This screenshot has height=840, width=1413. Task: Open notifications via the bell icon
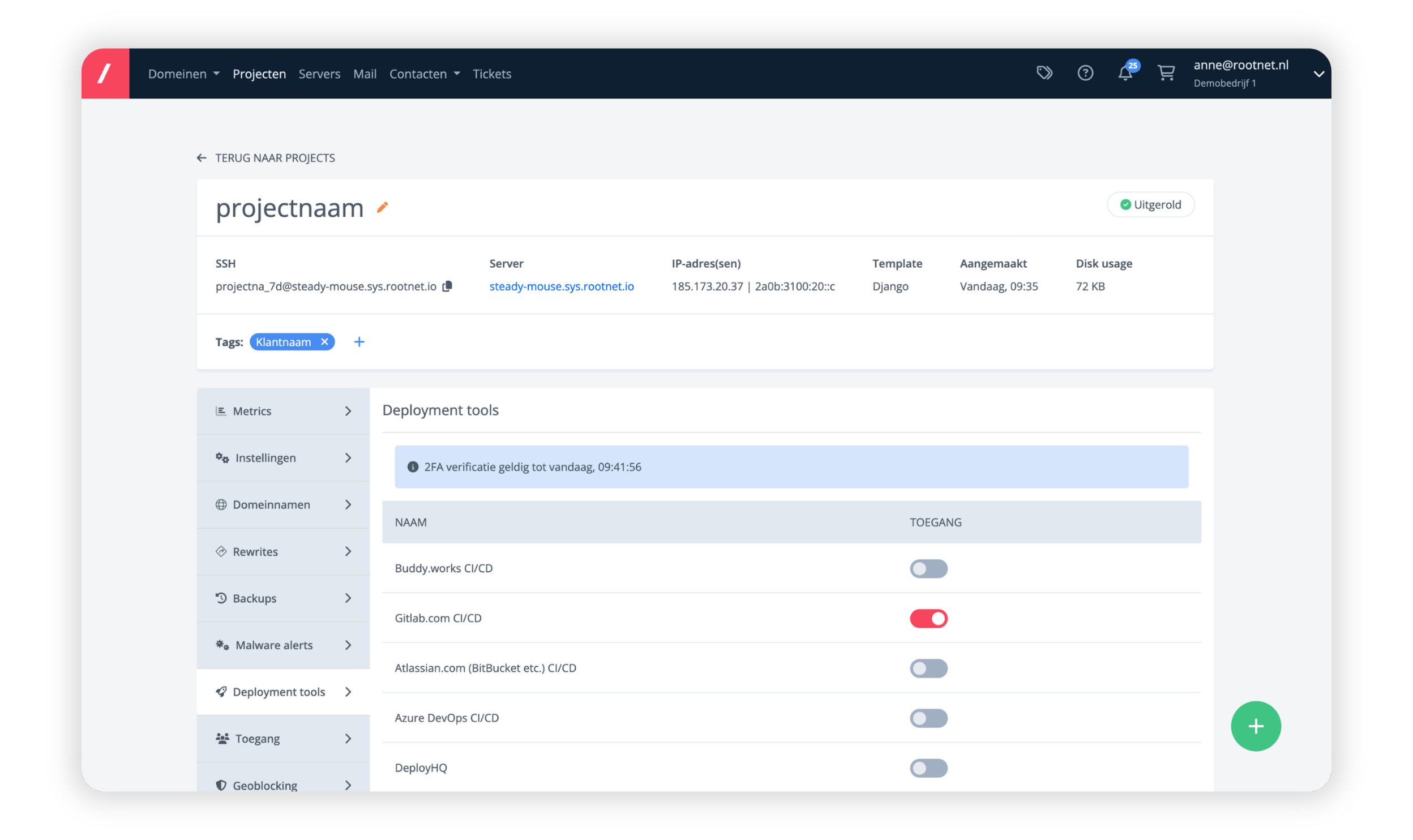coord(1126,72)
